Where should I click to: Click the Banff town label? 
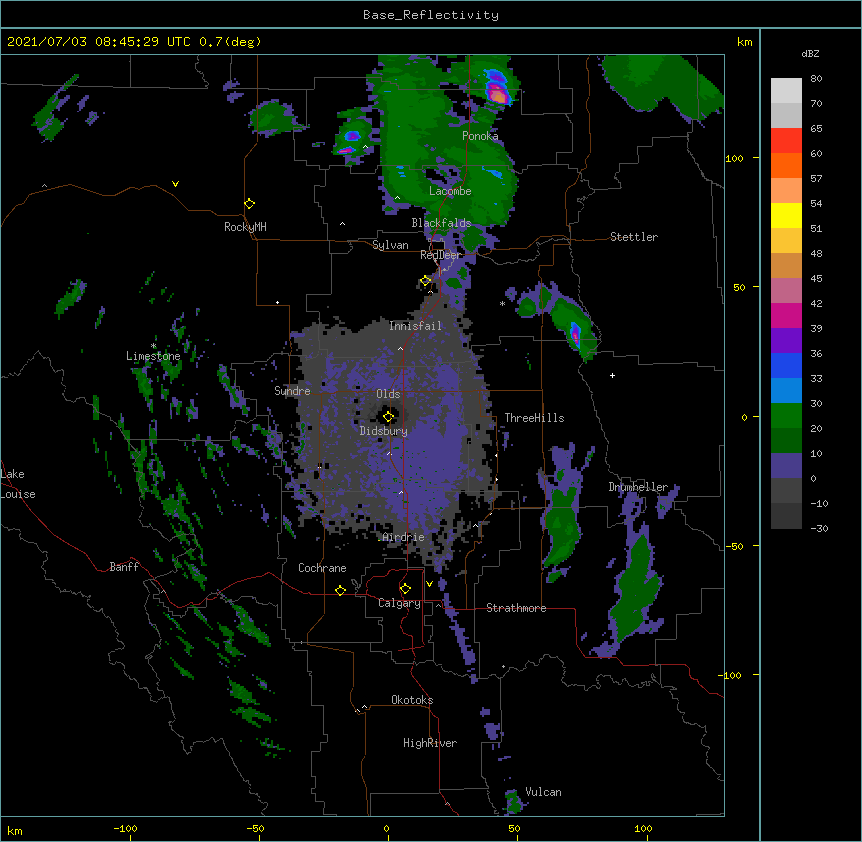[124, 567]
